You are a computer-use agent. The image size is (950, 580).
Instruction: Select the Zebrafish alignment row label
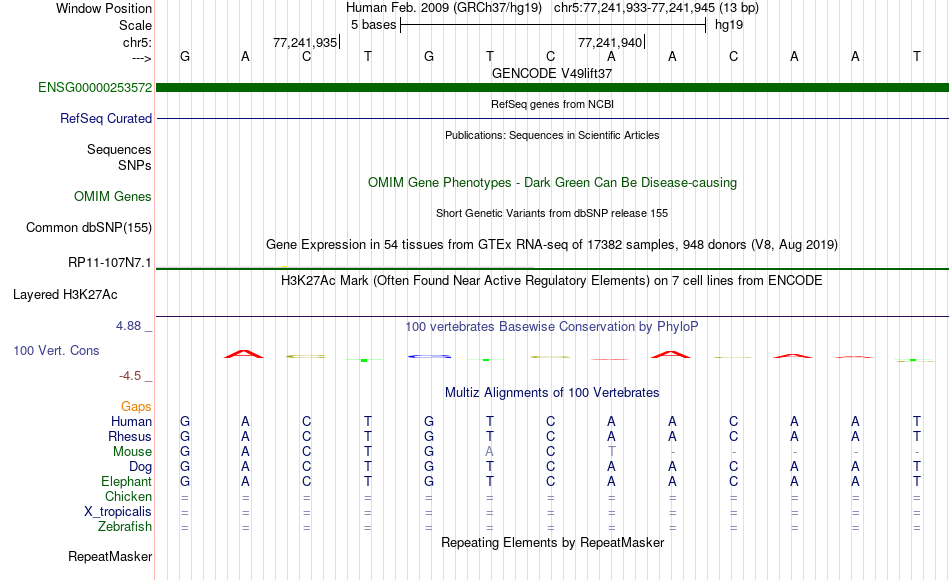pyautogui.click(x=125, y=526)
